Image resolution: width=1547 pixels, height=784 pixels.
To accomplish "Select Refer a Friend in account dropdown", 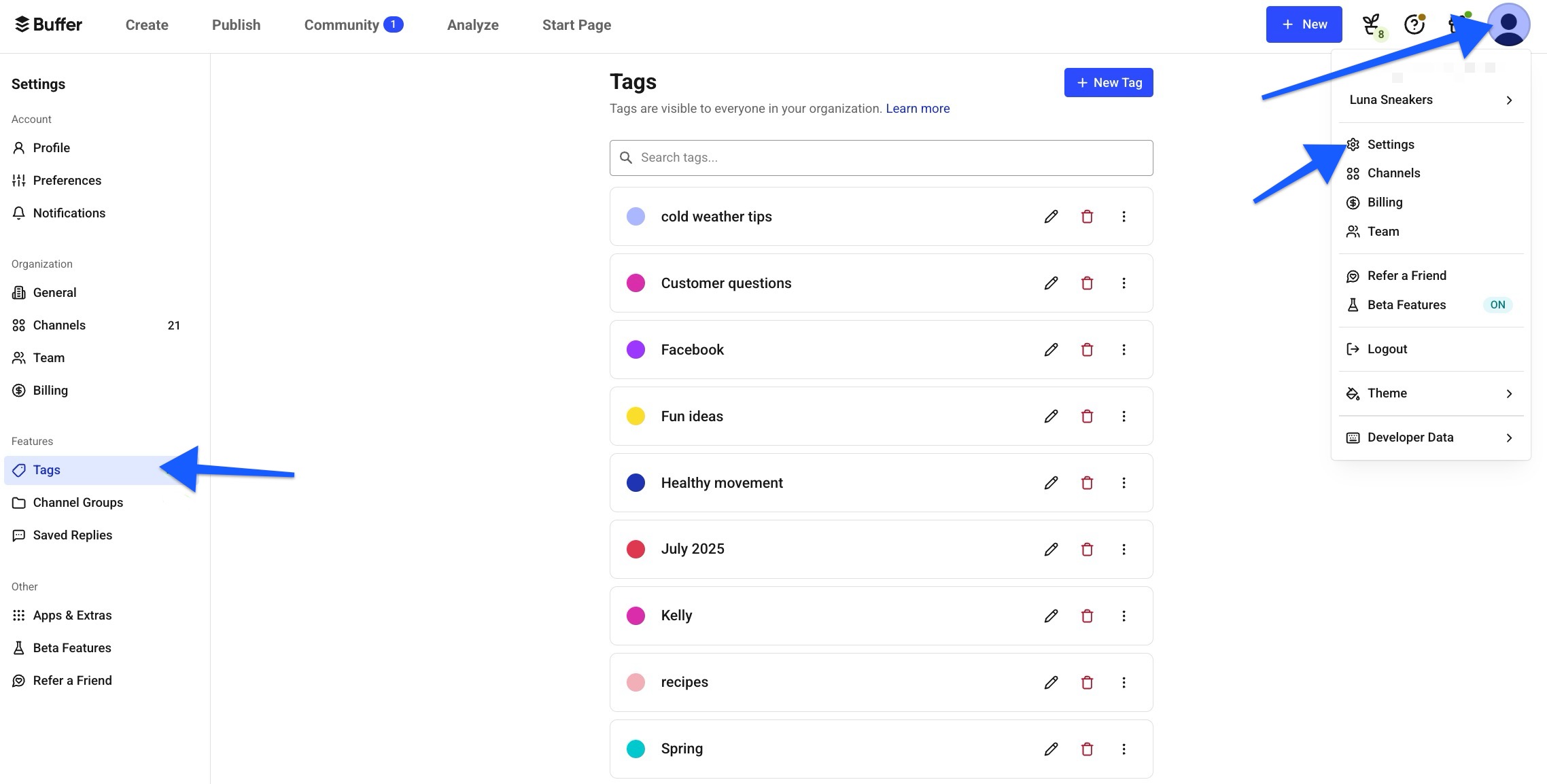I will pyautogui.click(x=1431, y=276).
